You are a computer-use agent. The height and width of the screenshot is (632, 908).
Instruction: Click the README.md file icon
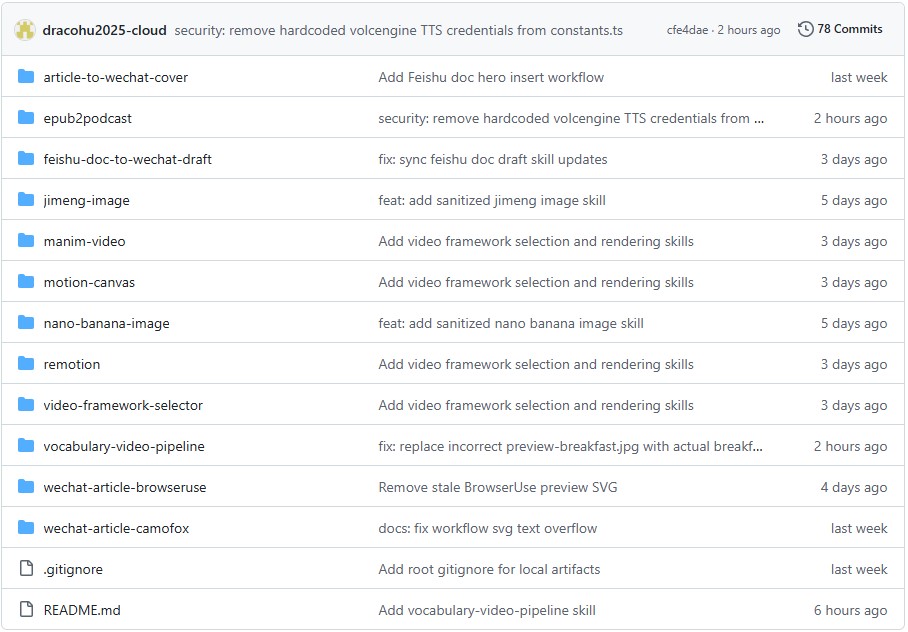pos(26,610)
